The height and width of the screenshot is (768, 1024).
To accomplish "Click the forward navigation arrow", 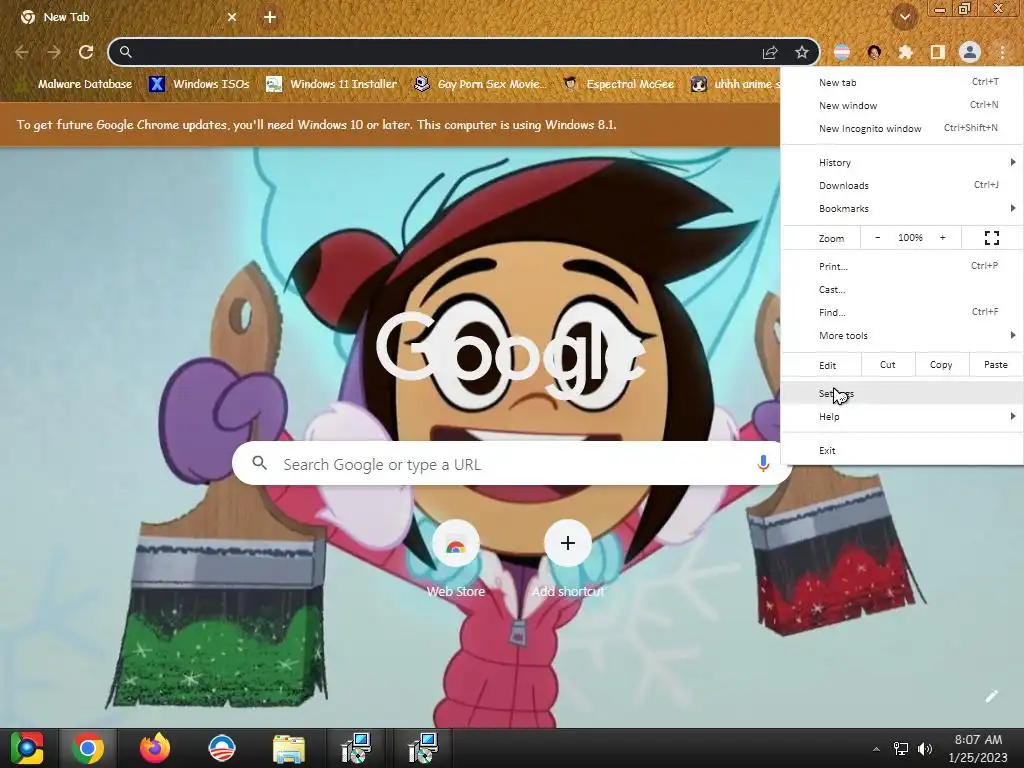I will 54,52.
